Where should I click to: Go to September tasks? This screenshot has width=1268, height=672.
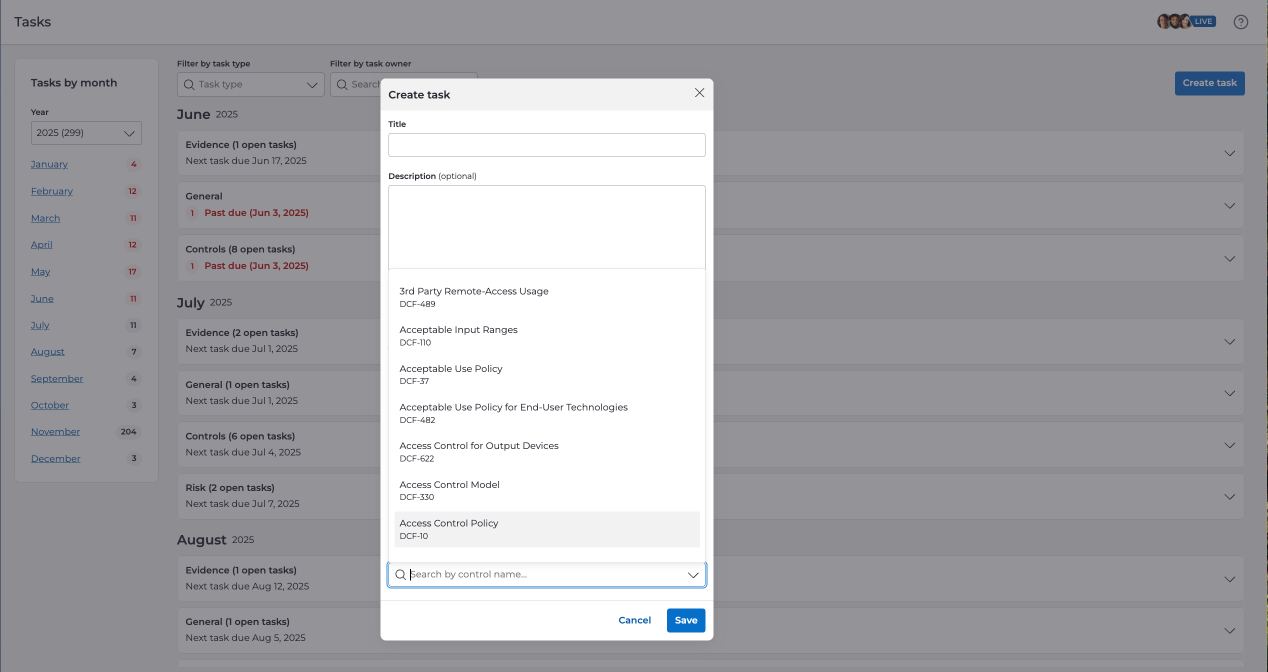point(57,378)
